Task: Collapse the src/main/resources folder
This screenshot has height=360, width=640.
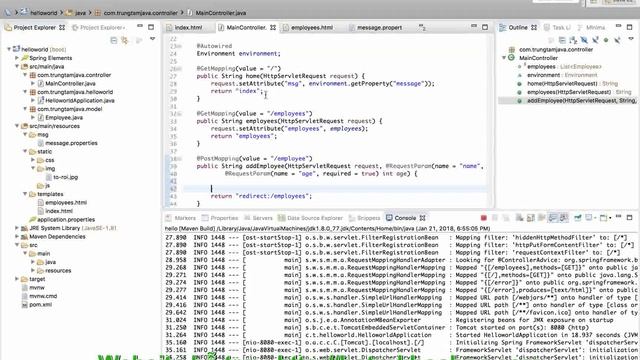Action: click(17, 126)
